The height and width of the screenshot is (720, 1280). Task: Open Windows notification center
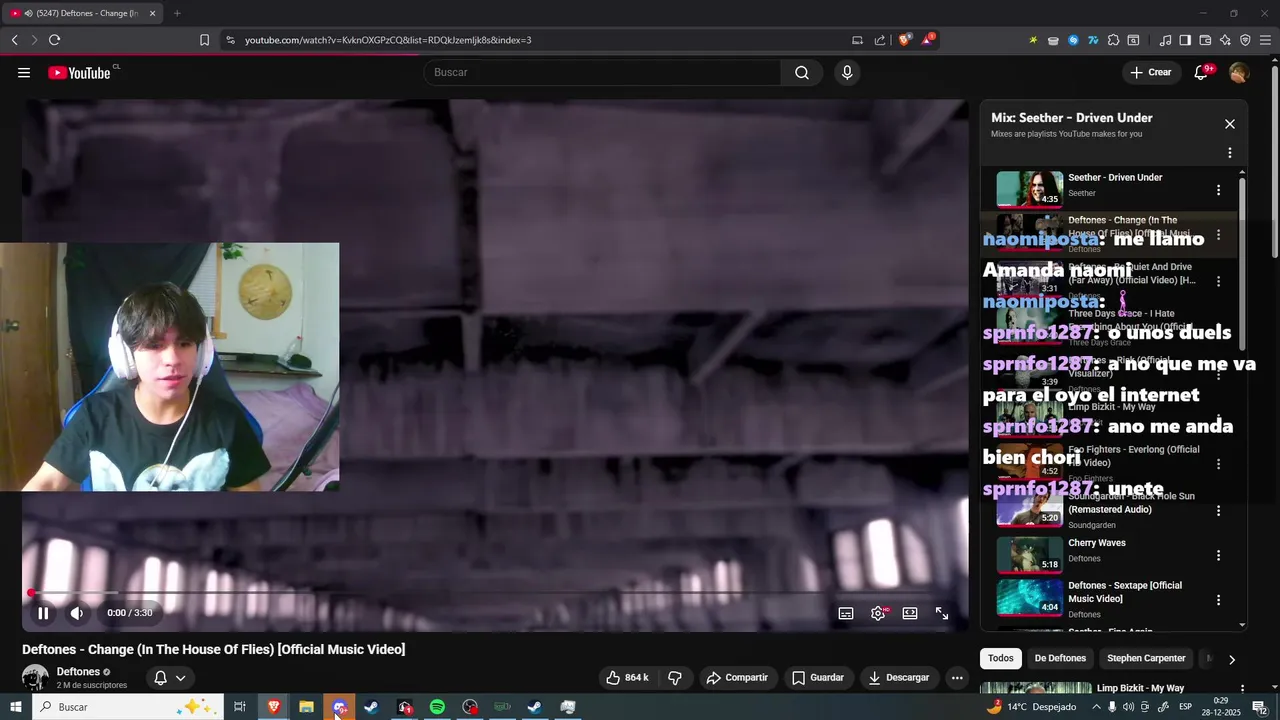click(1259, 707)
